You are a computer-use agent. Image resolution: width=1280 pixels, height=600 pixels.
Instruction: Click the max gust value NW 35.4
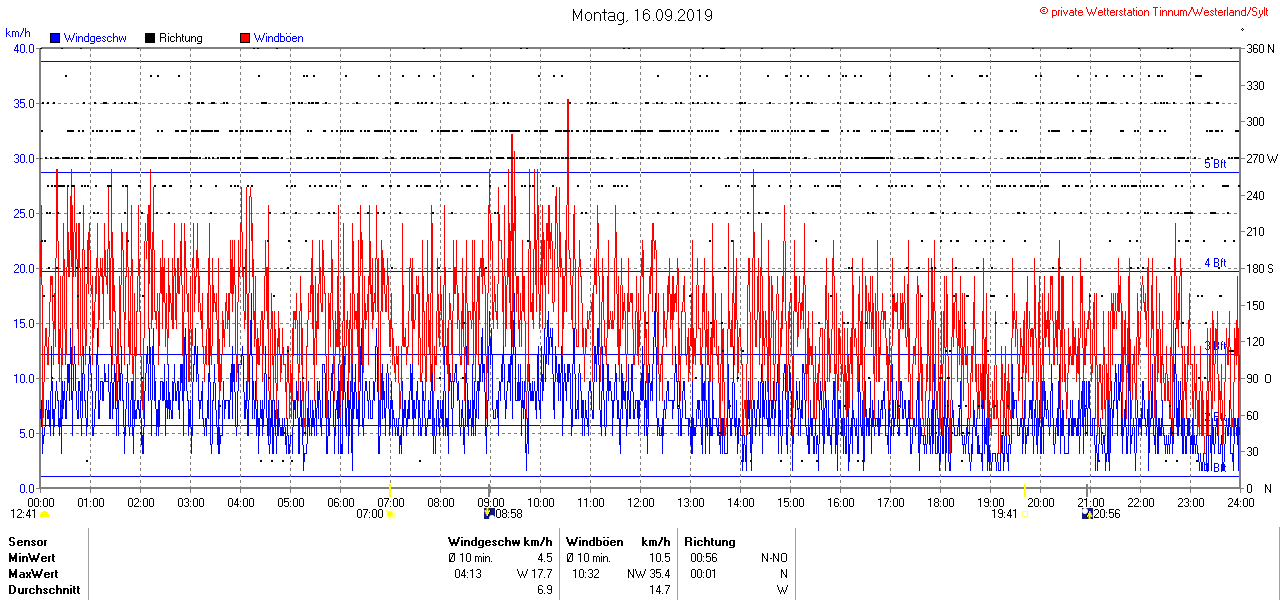coord(650,574)
